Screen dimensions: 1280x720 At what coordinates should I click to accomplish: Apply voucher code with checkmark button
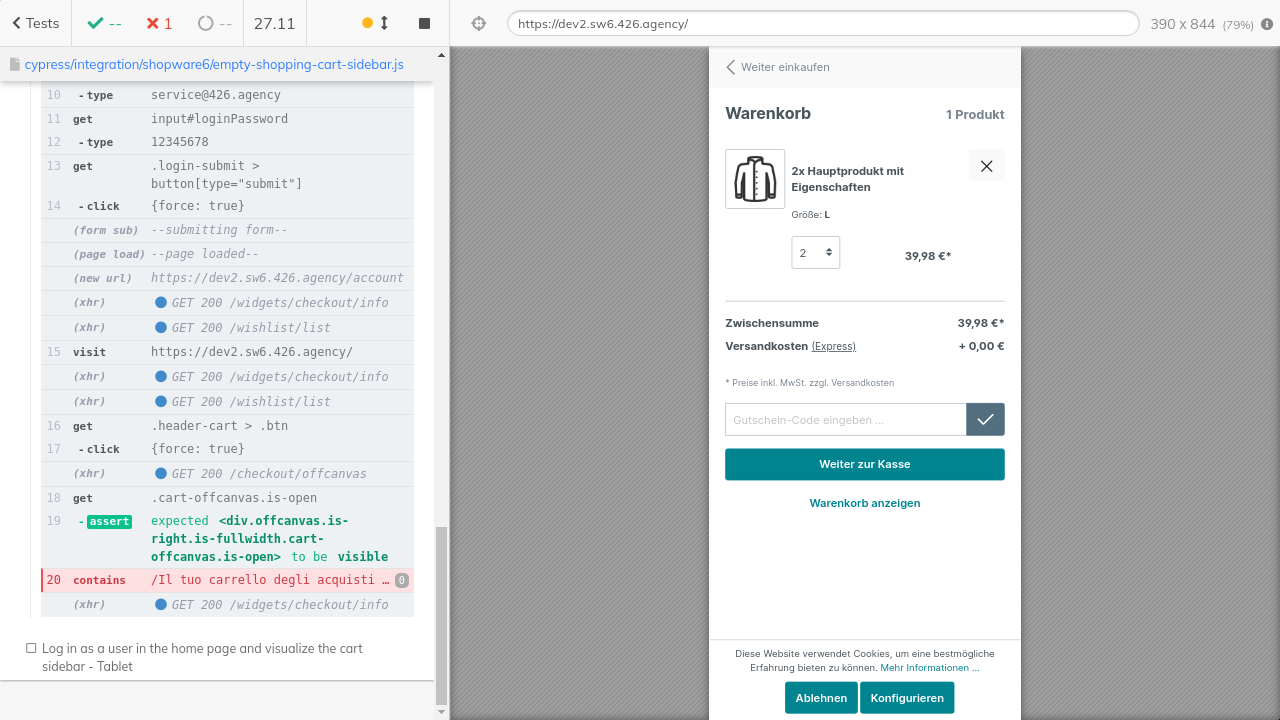click(x=985, y=420)
